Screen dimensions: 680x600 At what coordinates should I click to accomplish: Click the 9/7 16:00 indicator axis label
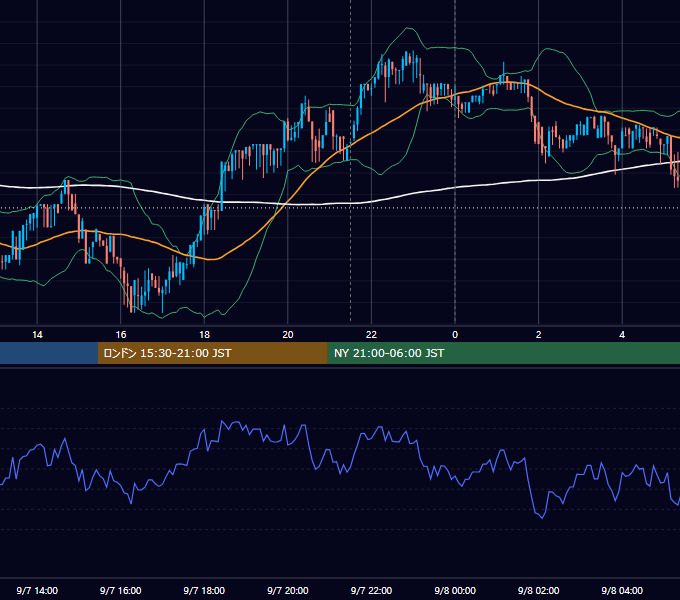[x=121, y=590]
